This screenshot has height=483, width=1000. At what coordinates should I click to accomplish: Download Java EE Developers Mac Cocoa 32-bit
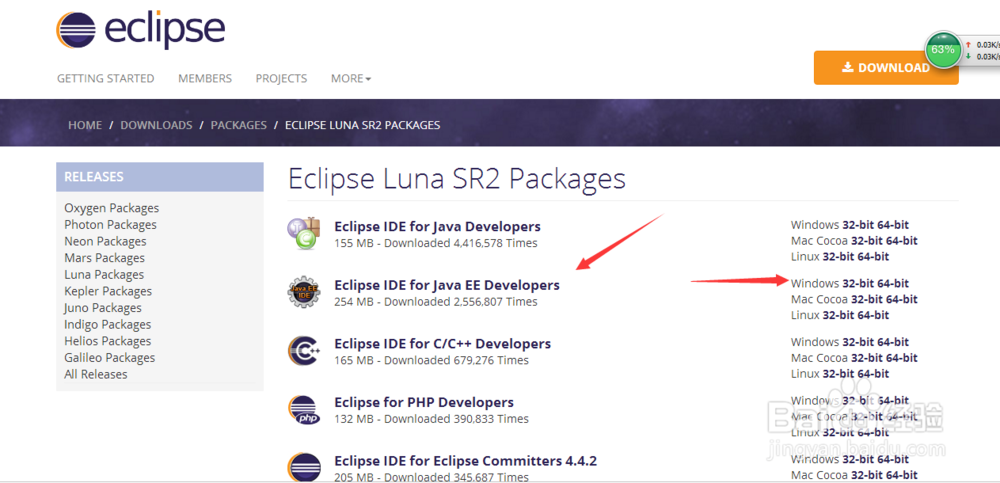tap(866, 299)
